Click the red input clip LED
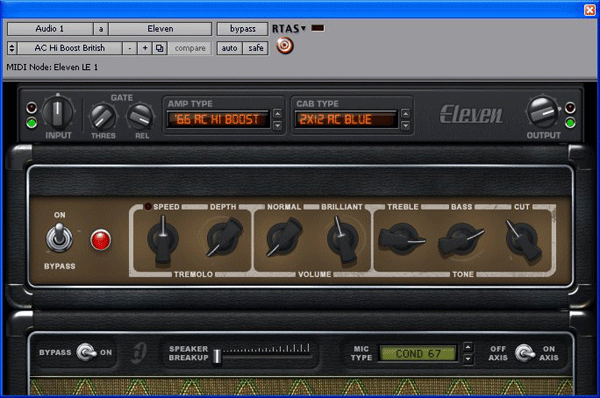 tap(32, 108)
